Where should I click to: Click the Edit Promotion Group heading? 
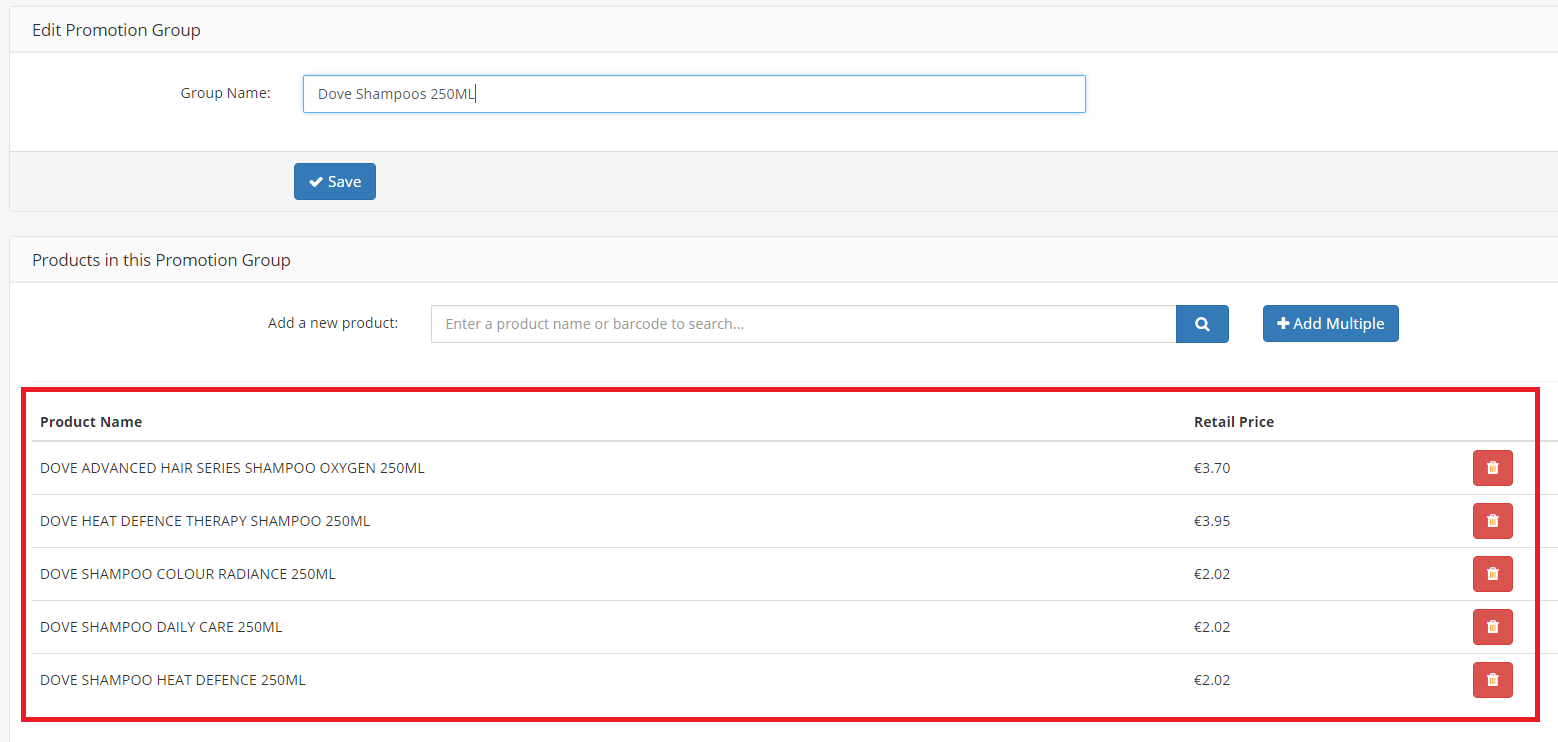tap(116, 30)
